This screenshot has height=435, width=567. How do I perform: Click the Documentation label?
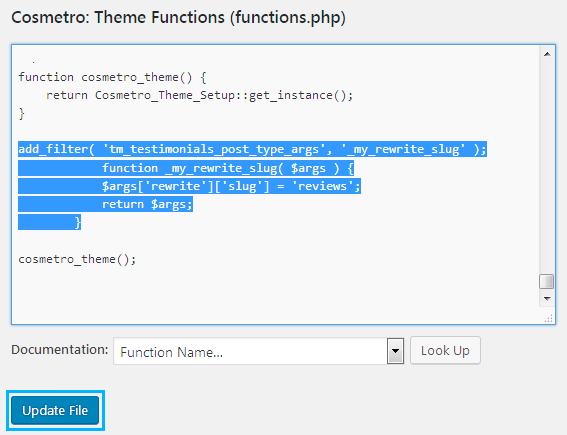click(60, 350)
